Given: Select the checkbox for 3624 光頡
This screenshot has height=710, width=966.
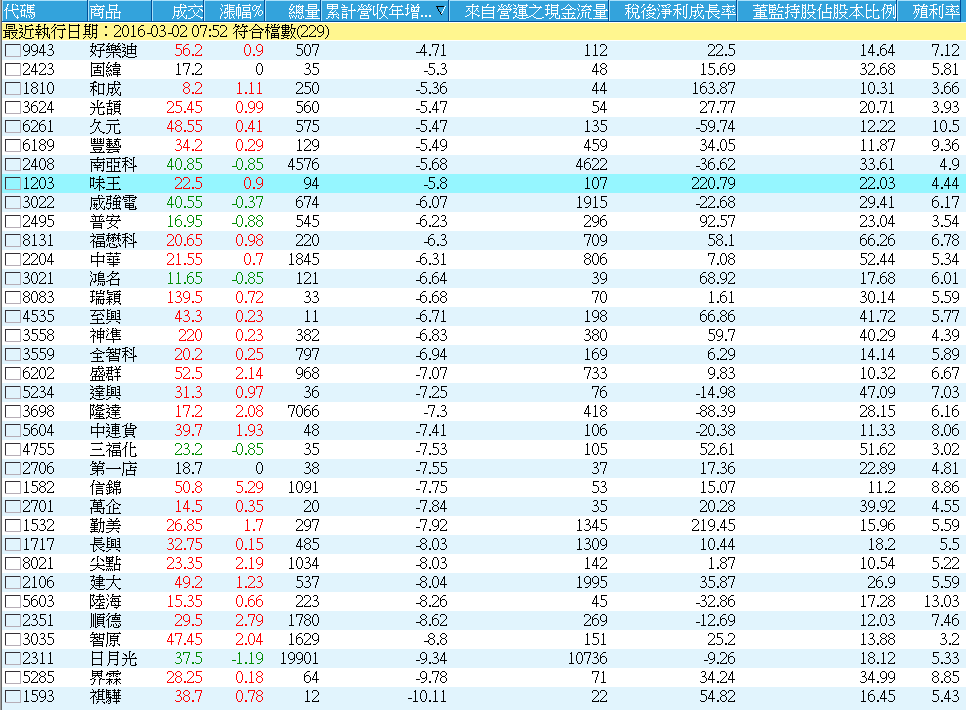Looking at the screenshot, I should (x=12, y=108).
